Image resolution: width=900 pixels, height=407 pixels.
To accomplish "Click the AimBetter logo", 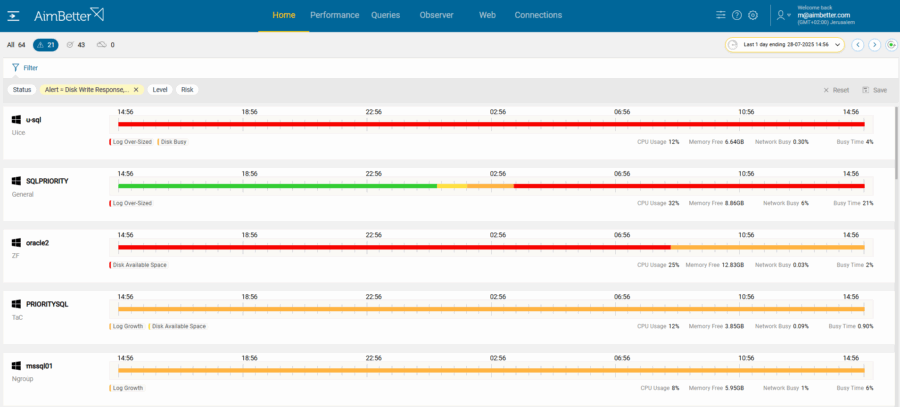I will pyautogui.click(x=69, y=15).
